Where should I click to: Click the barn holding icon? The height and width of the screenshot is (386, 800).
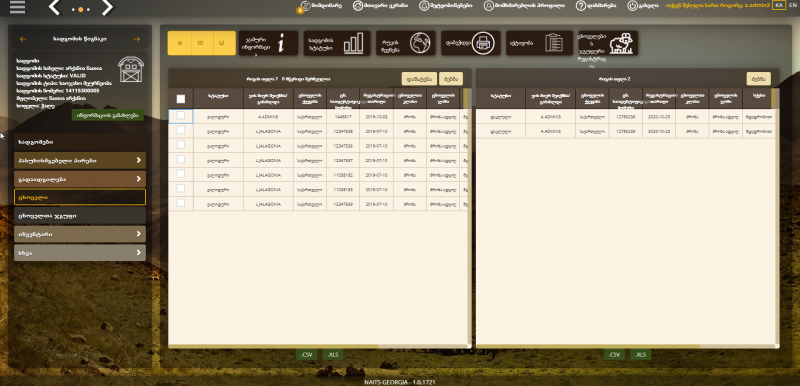pyautogui.click(x=131, y=69)
